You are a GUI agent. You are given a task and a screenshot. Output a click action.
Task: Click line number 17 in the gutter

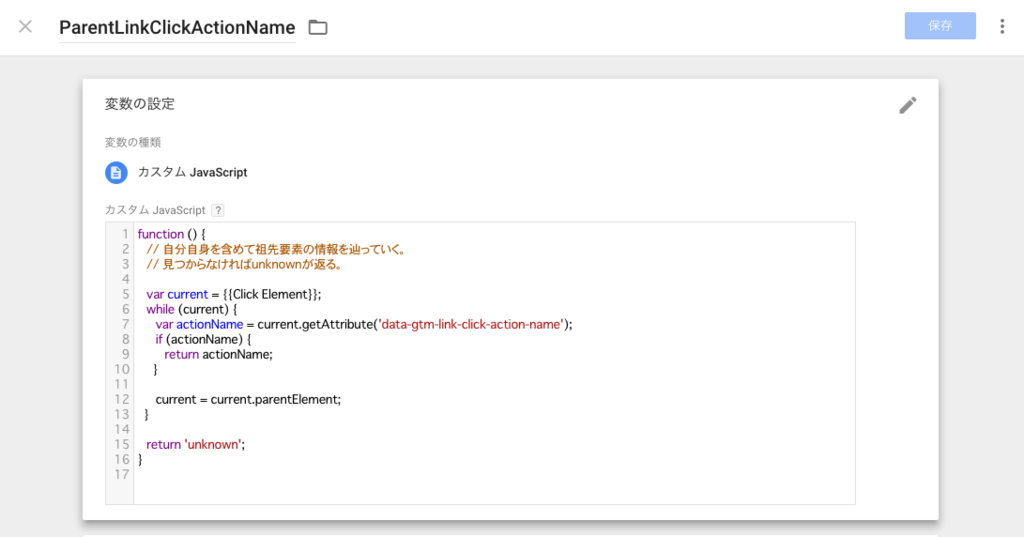pyautogui.click(x=121, y=474)
